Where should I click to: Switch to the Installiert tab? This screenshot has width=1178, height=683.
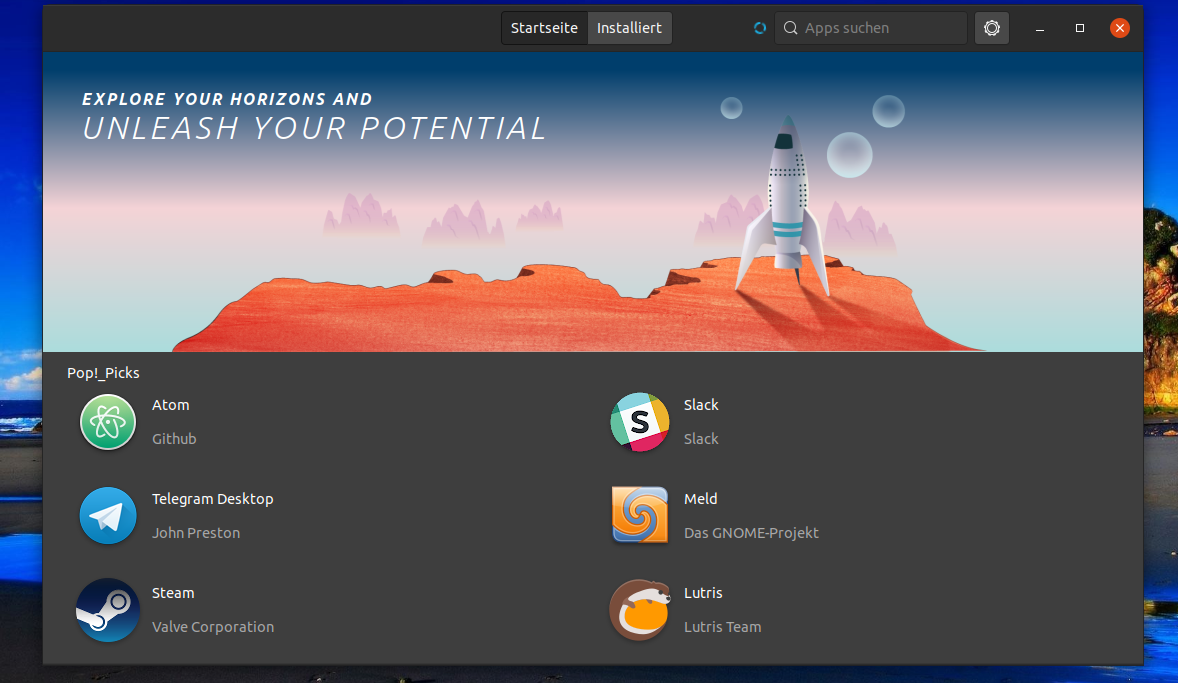(630, 29)
